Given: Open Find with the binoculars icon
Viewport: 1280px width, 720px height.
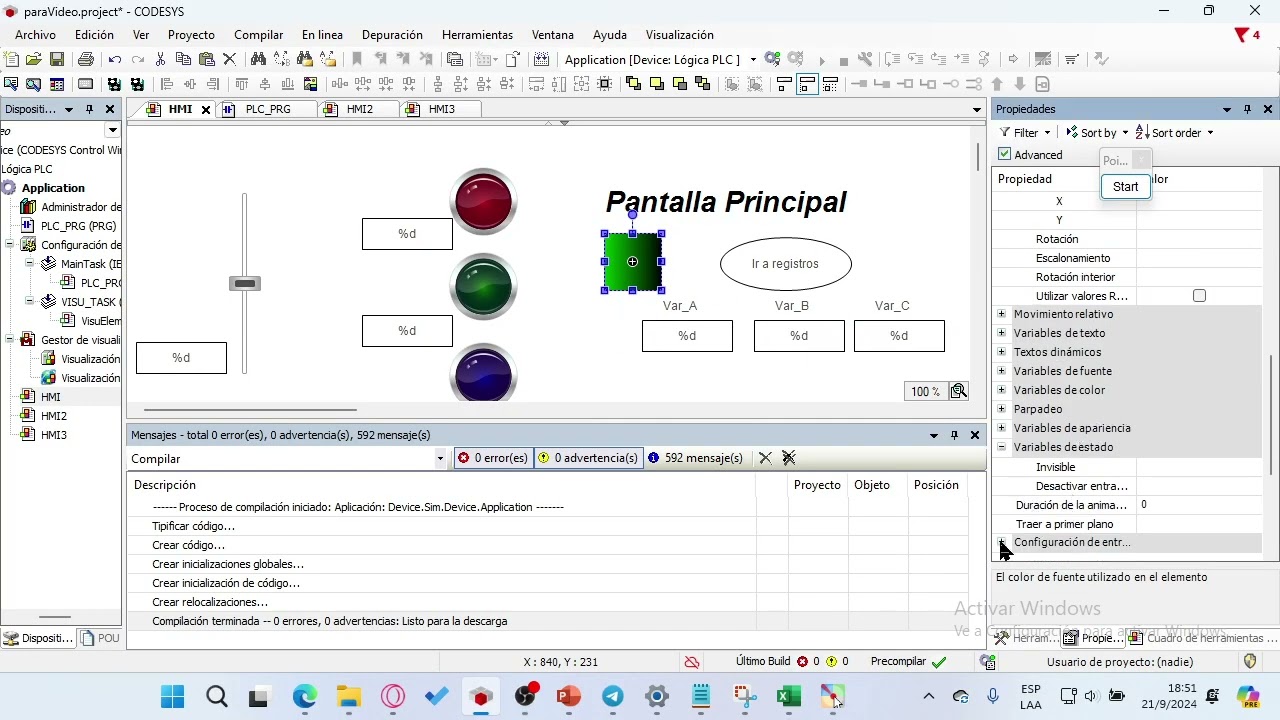Looking at the screenshot, I should click(258, 60).
